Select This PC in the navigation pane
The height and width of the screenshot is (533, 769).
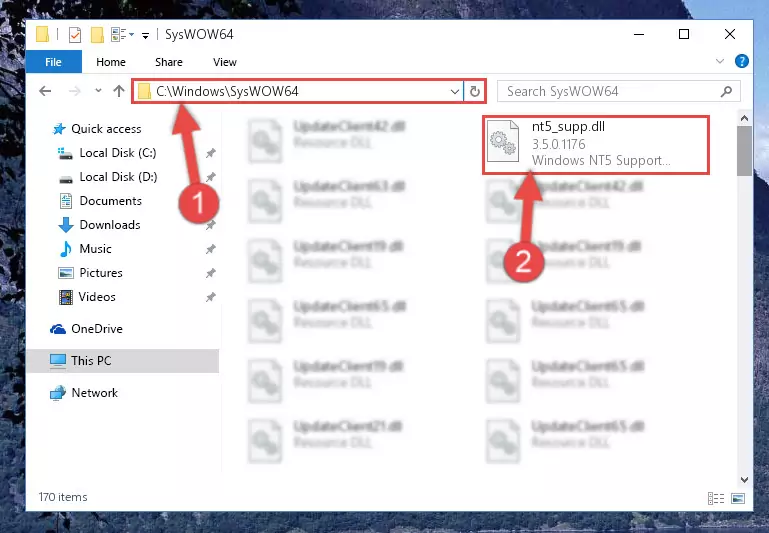click(122, 360)
